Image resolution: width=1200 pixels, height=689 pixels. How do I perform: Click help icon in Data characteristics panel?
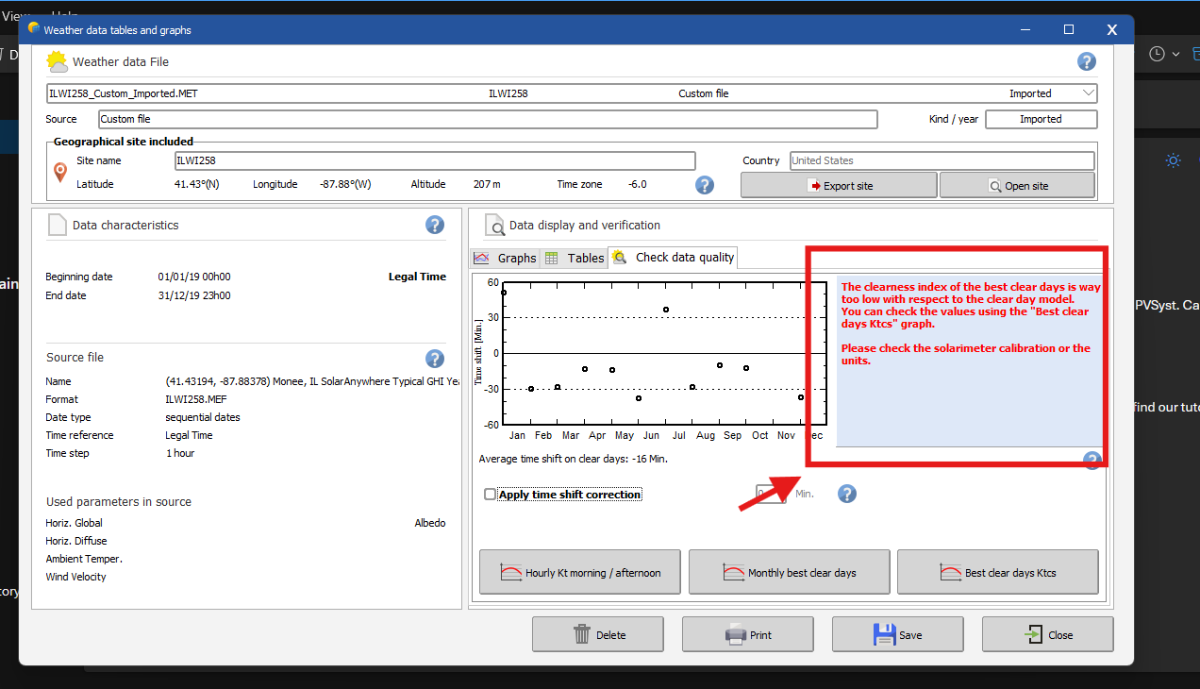coord(435,225)
